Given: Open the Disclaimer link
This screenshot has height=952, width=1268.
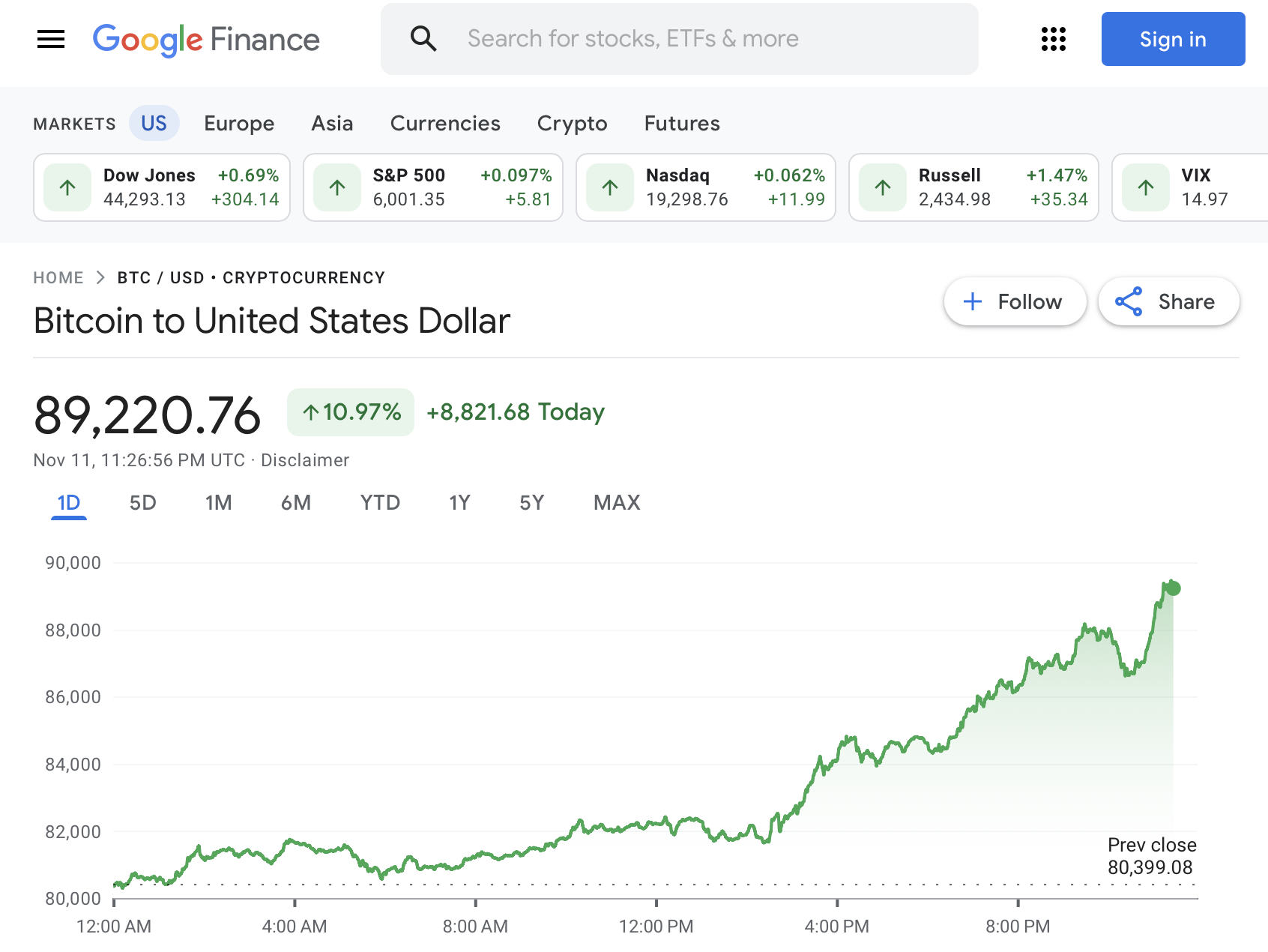Looking at the screenshot, I should point(305,460).
